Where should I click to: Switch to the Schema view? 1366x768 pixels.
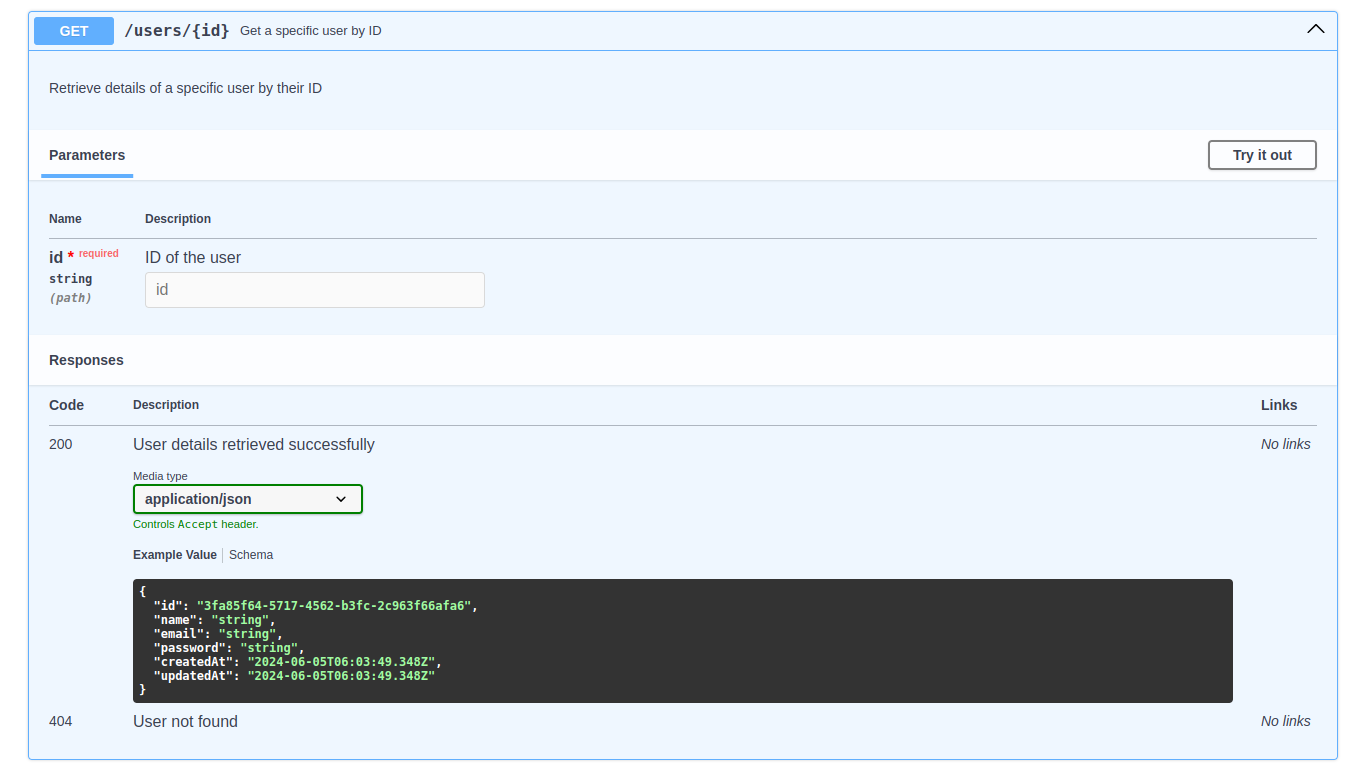point(251,554)
